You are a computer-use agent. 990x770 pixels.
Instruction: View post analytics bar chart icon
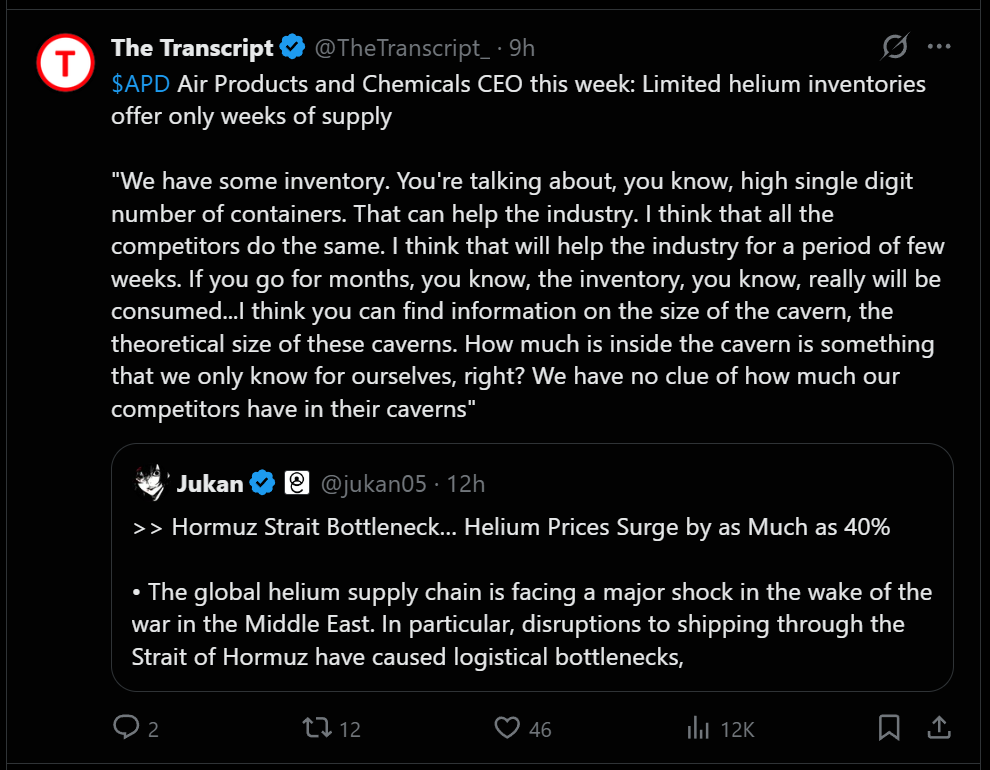coord(698,728)
